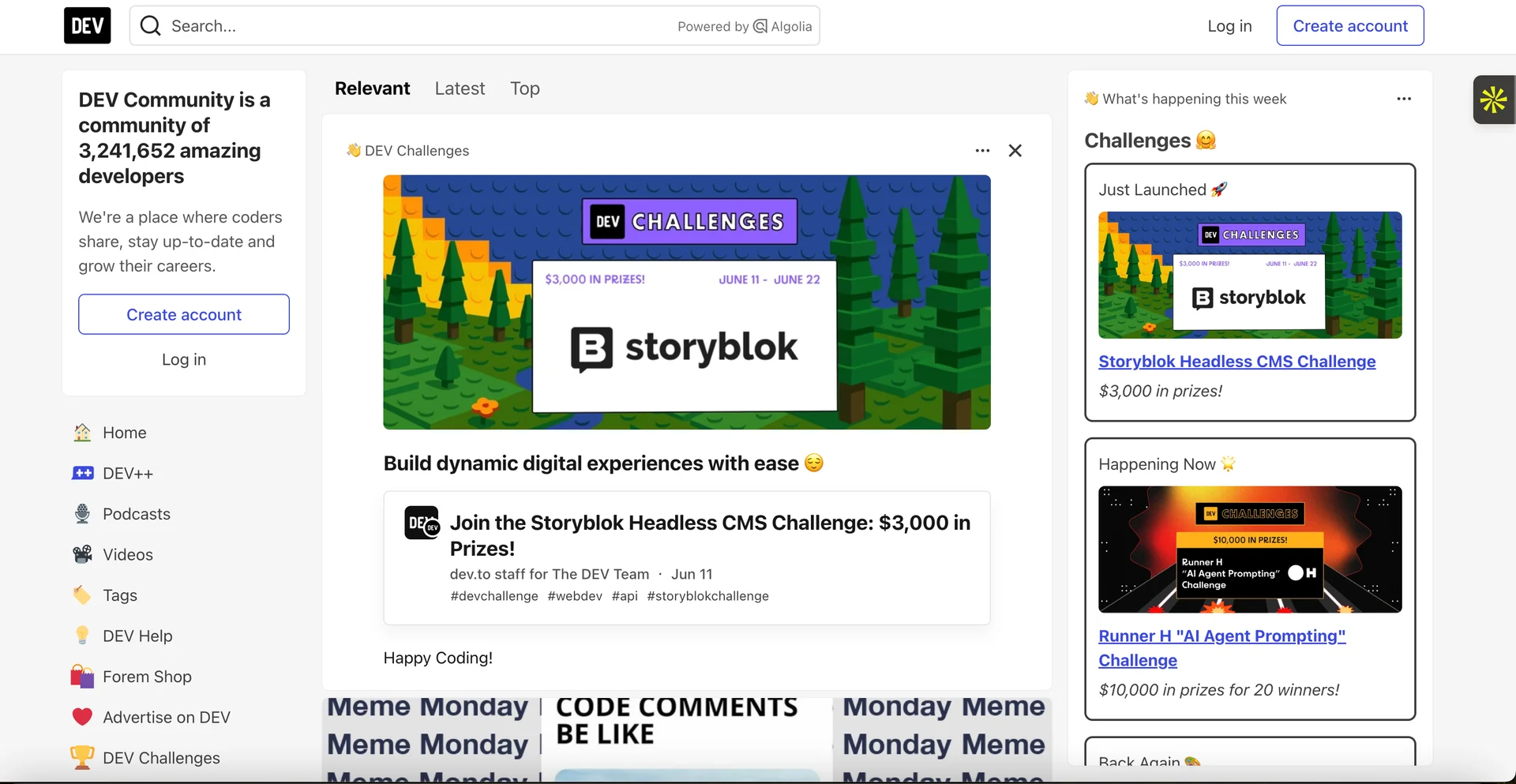Switch to the Top tab

tap(525, 88)
